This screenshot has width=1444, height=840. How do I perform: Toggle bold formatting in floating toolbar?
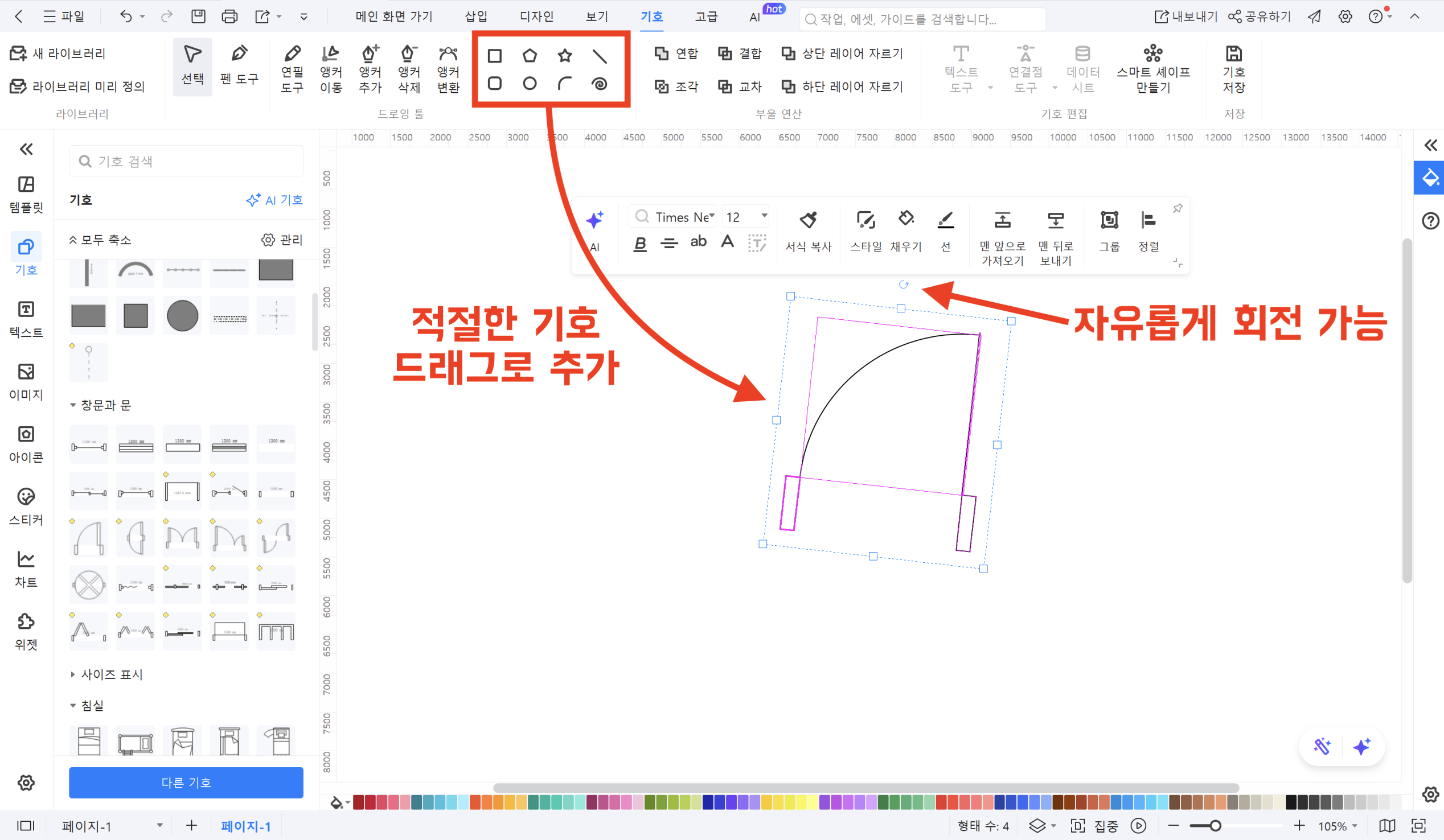[x=640, y=242]
